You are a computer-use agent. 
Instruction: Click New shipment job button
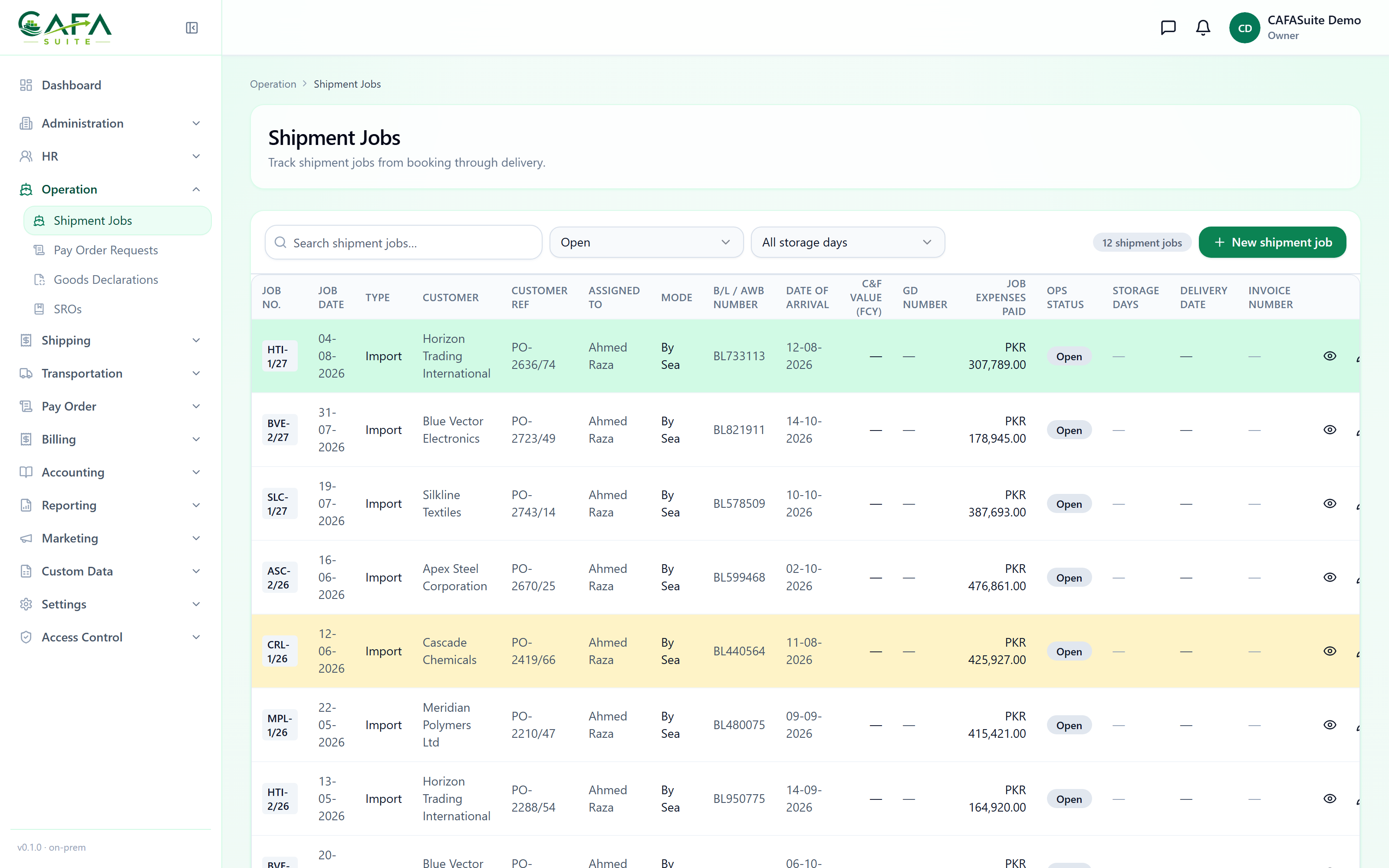[x=1272, y=242]
